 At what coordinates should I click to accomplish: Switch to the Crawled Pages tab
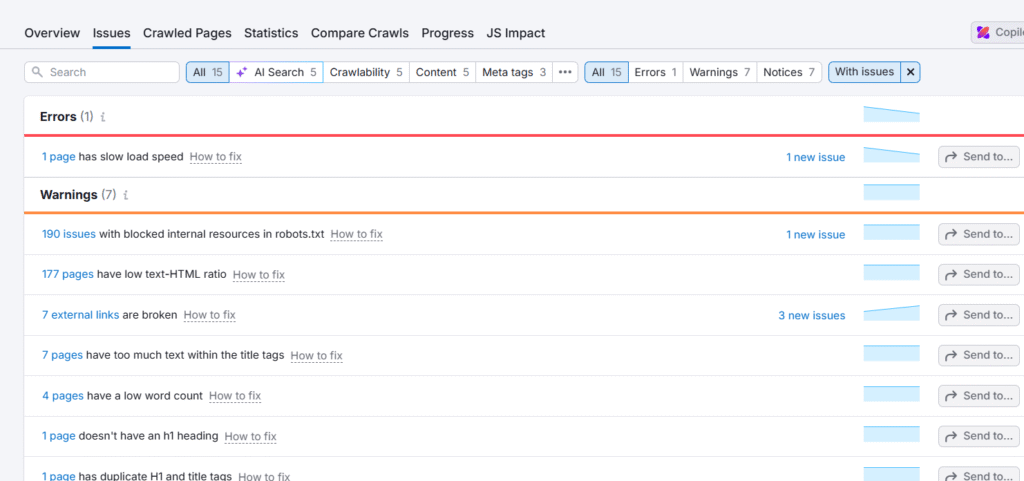187,33
